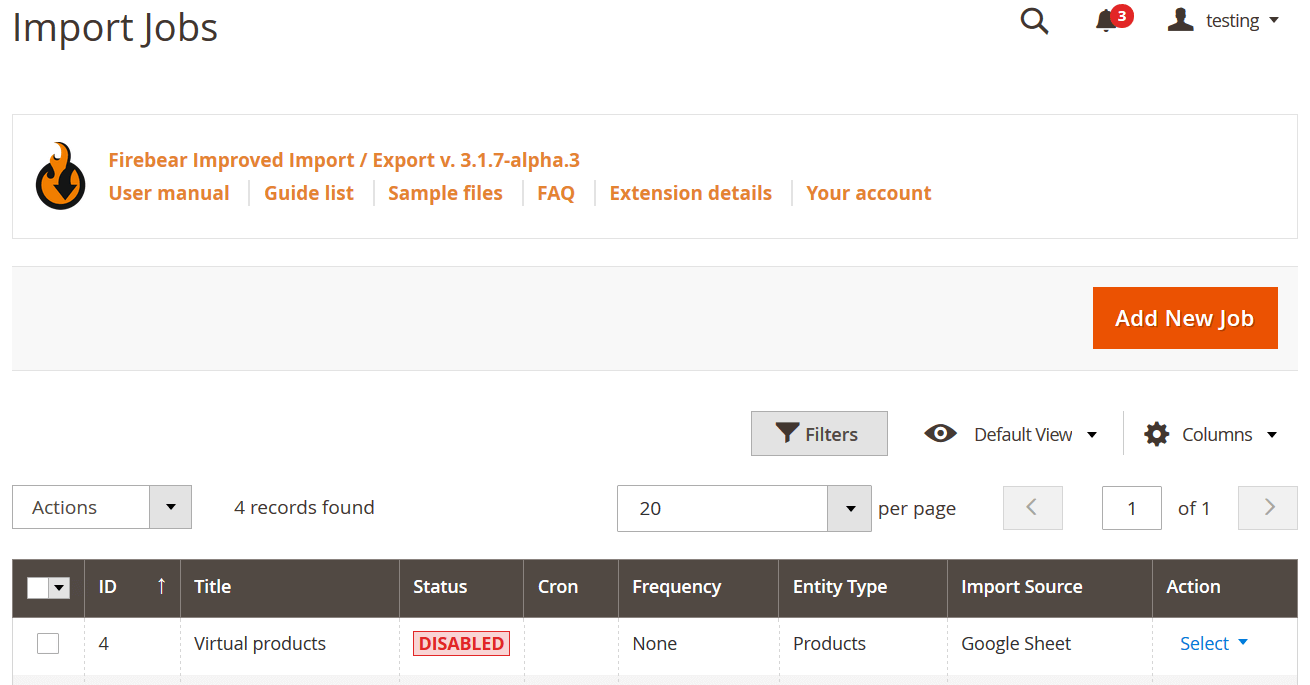
Task: Open the mass-select dropdown arrow in header
Action: [60, 587]
